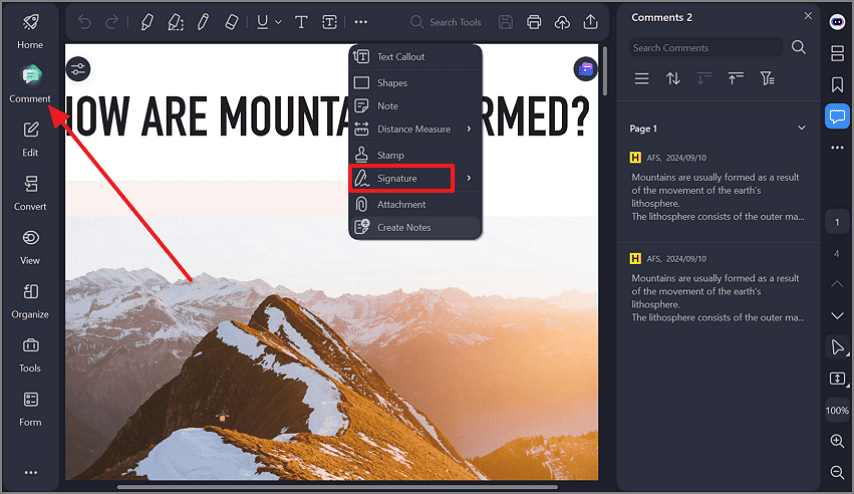The image size is (854, 494).
Task: Open the Tools section in sidebar
Action: (30, 355)
